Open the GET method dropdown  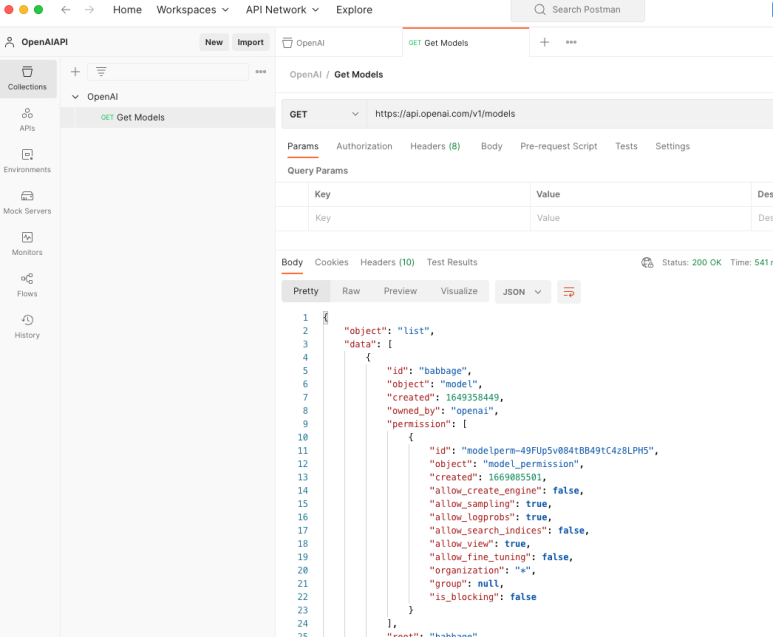(324, 114)
